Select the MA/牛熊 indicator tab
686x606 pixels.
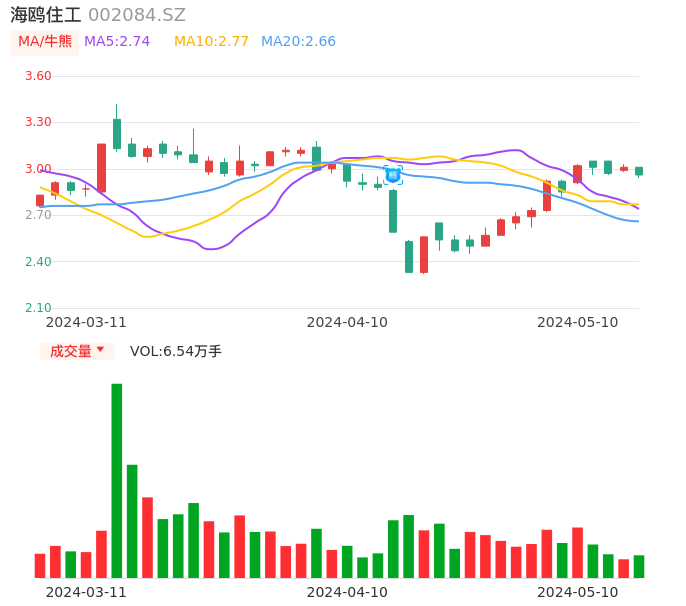pos(44,42)
